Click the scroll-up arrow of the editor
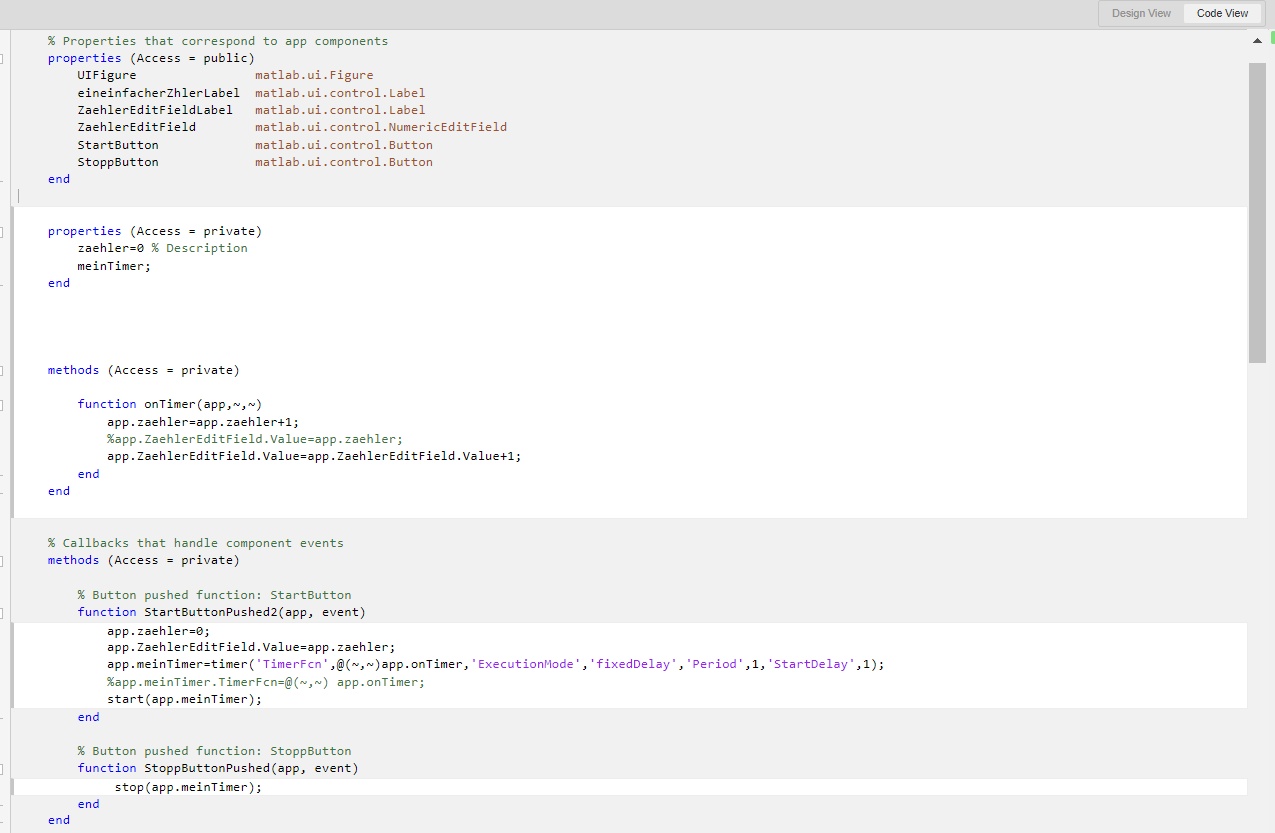The height and width of the screenshot is (833, 1275). pos(1257,41)
